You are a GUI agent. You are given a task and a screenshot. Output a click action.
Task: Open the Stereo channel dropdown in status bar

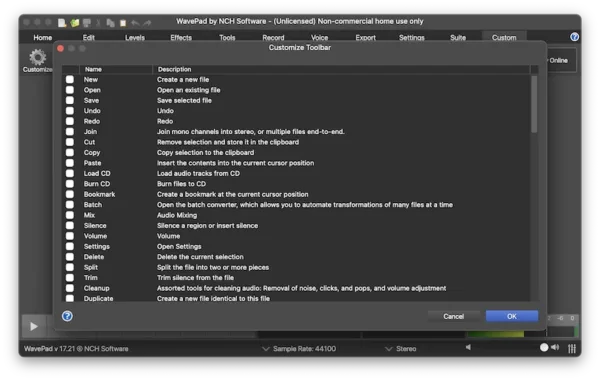coord(401,349)
